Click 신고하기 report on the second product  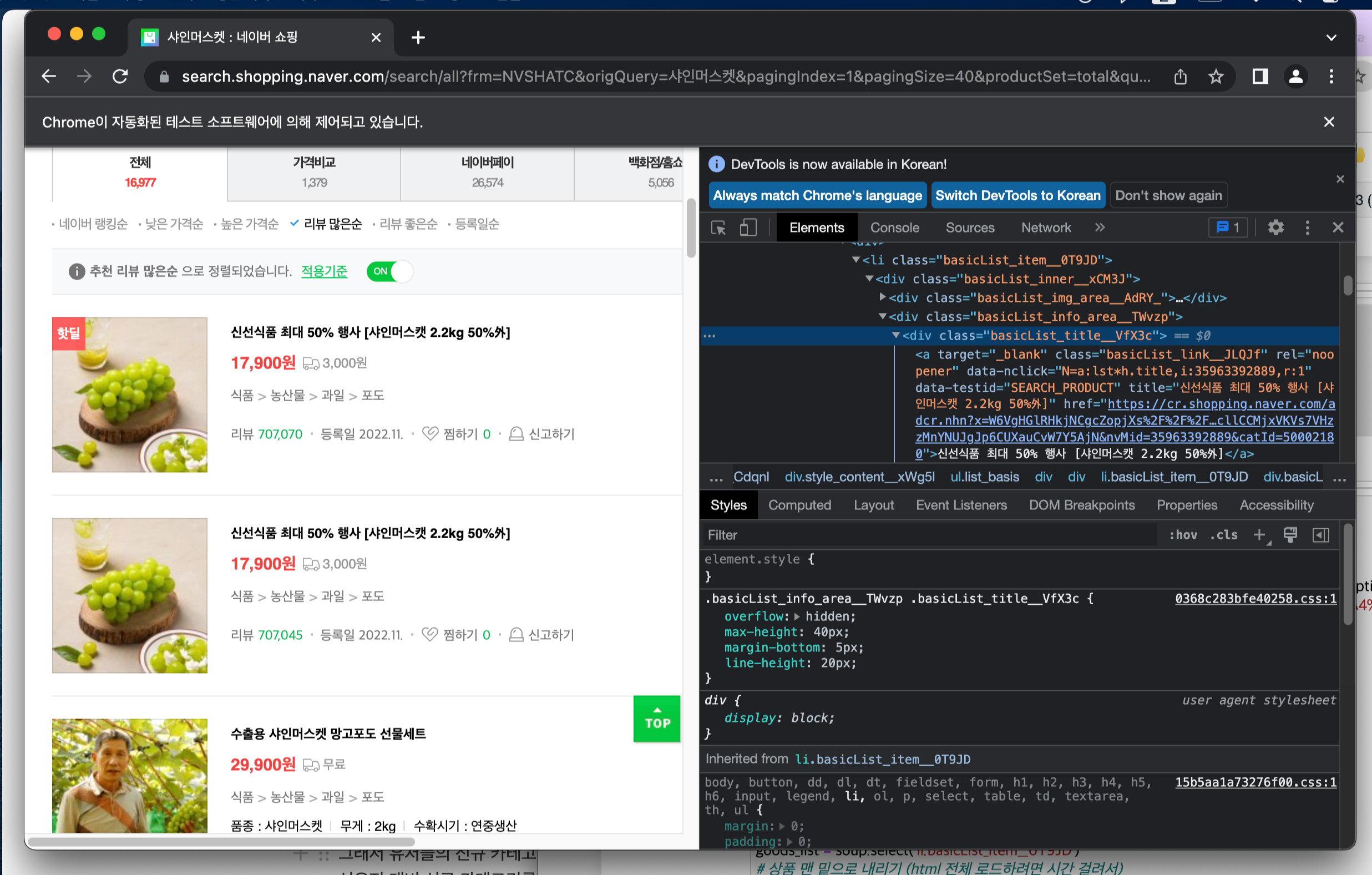[x=542, y=635]
